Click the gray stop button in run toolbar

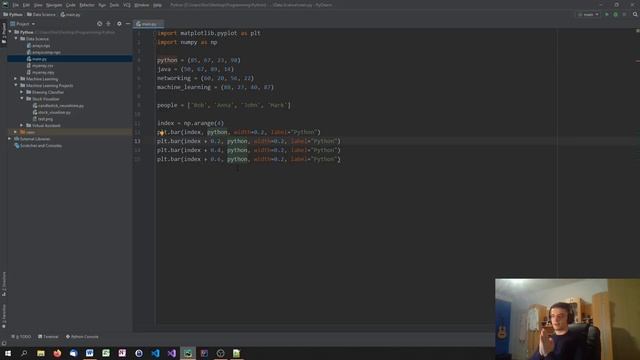point(624,14)
